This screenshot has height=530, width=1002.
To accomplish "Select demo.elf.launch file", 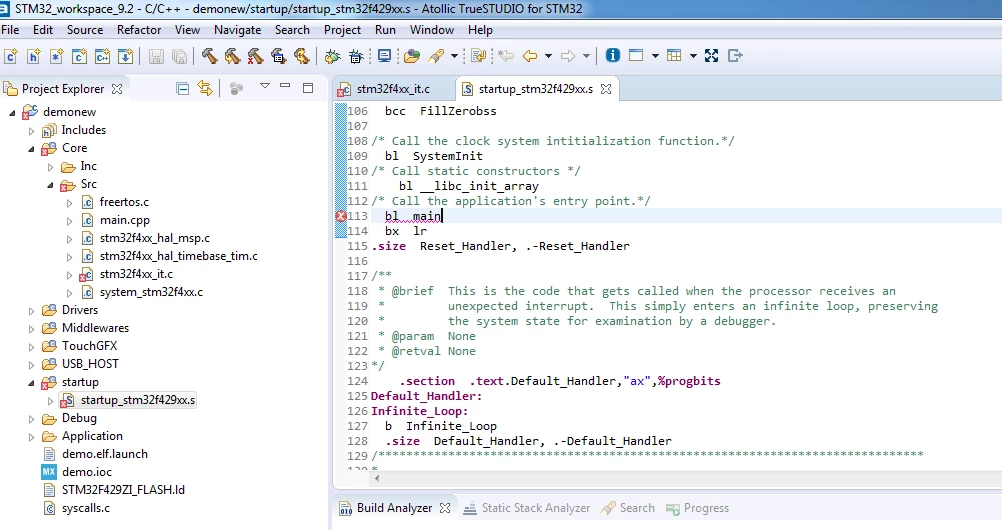I will click(x=104, y=454).
